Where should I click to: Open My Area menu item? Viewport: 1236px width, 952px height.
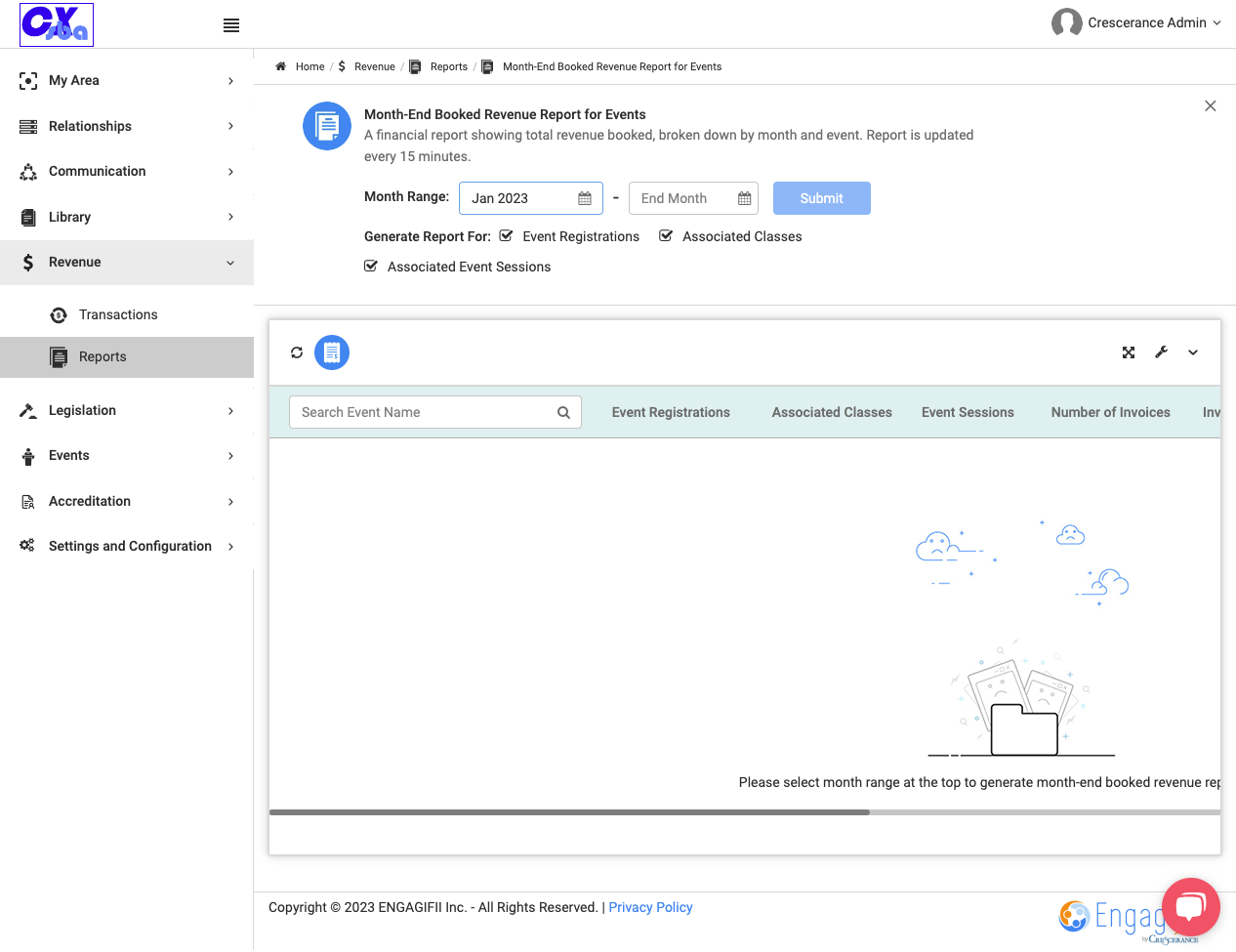[x=127, y=81]
